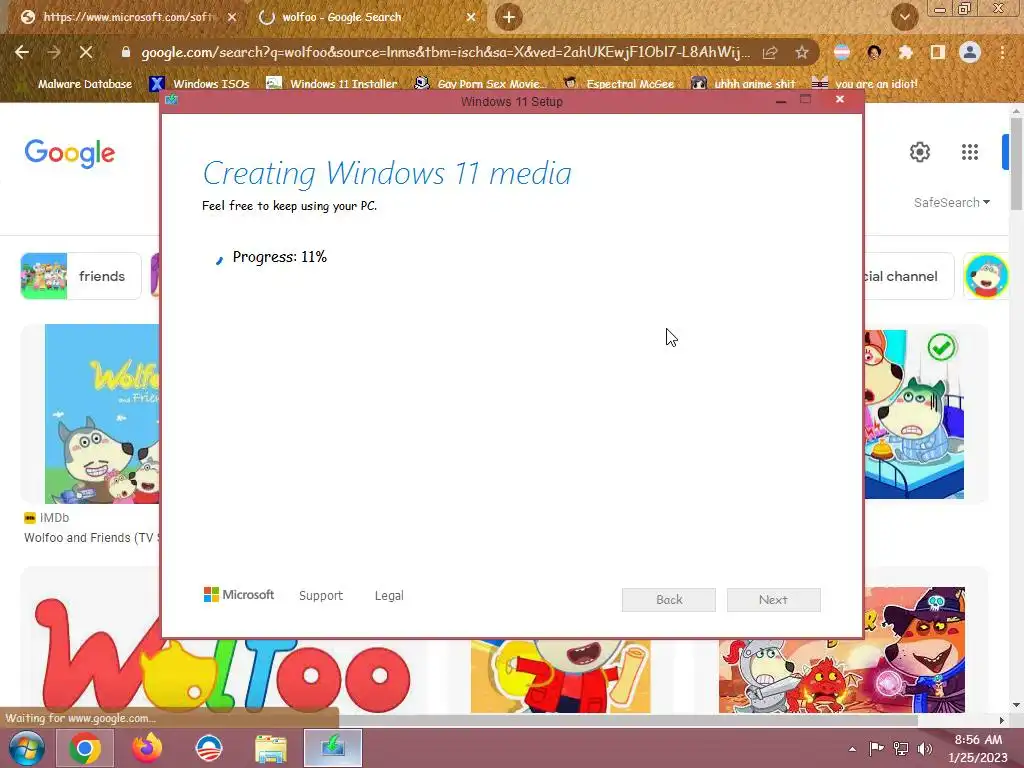Viewport: 1024px width, 768px height.
Task: Open the Chrome three-dot menu
Action: coord(1002,52)
